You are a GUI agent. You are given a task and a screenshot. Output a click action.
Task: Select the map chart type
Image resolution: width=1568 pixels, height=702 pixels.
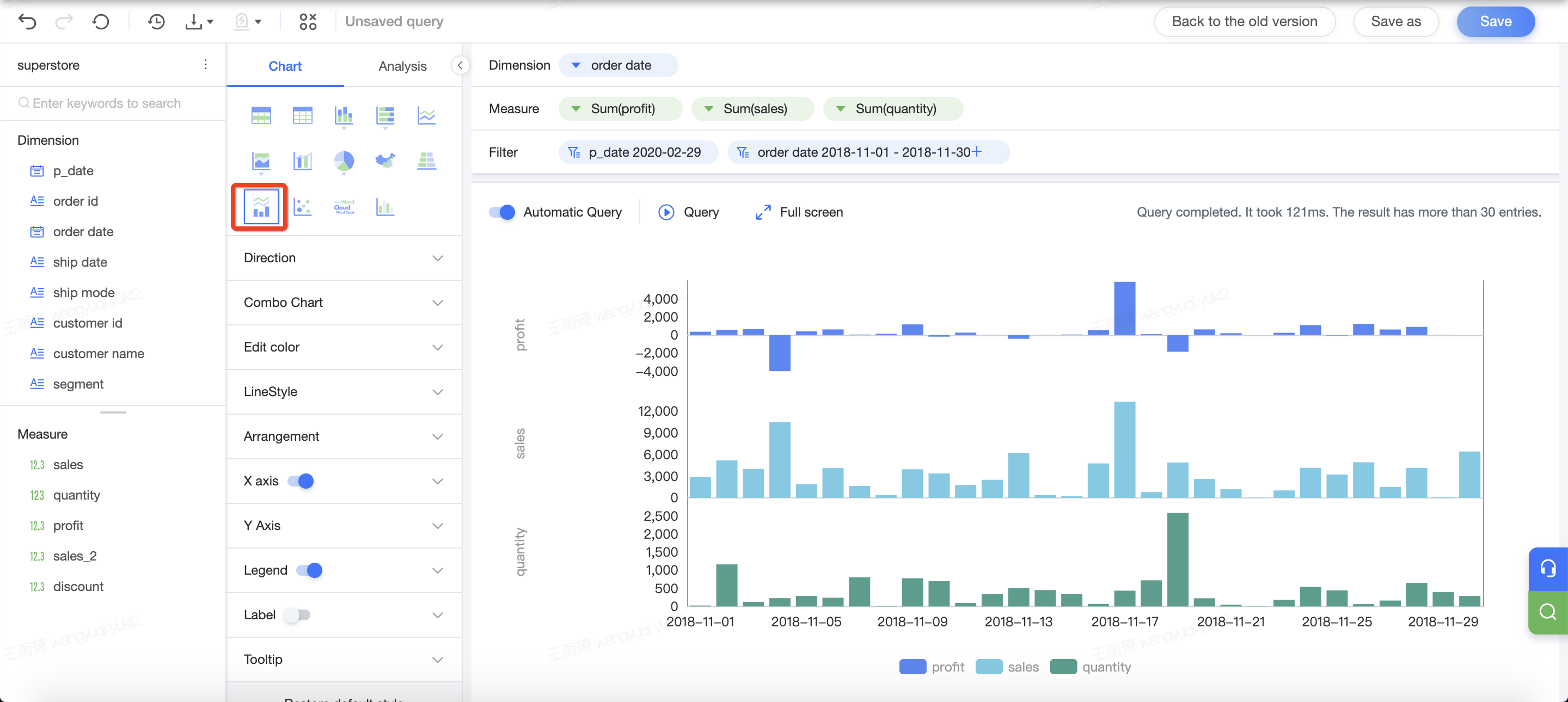point(385,161)
